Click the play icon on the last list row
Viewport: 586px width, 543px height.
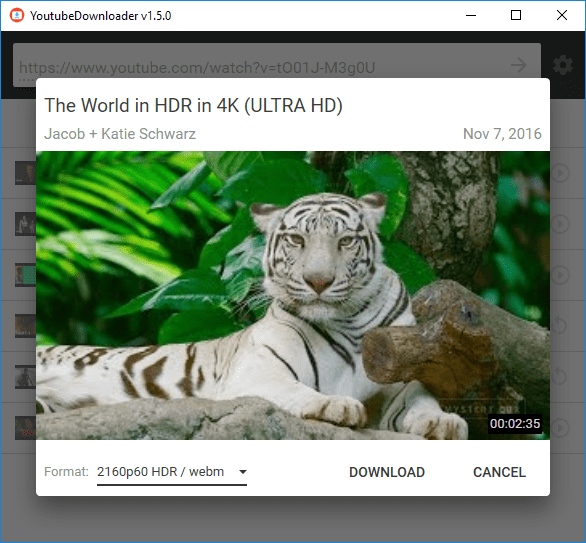[x=560, y=427]
